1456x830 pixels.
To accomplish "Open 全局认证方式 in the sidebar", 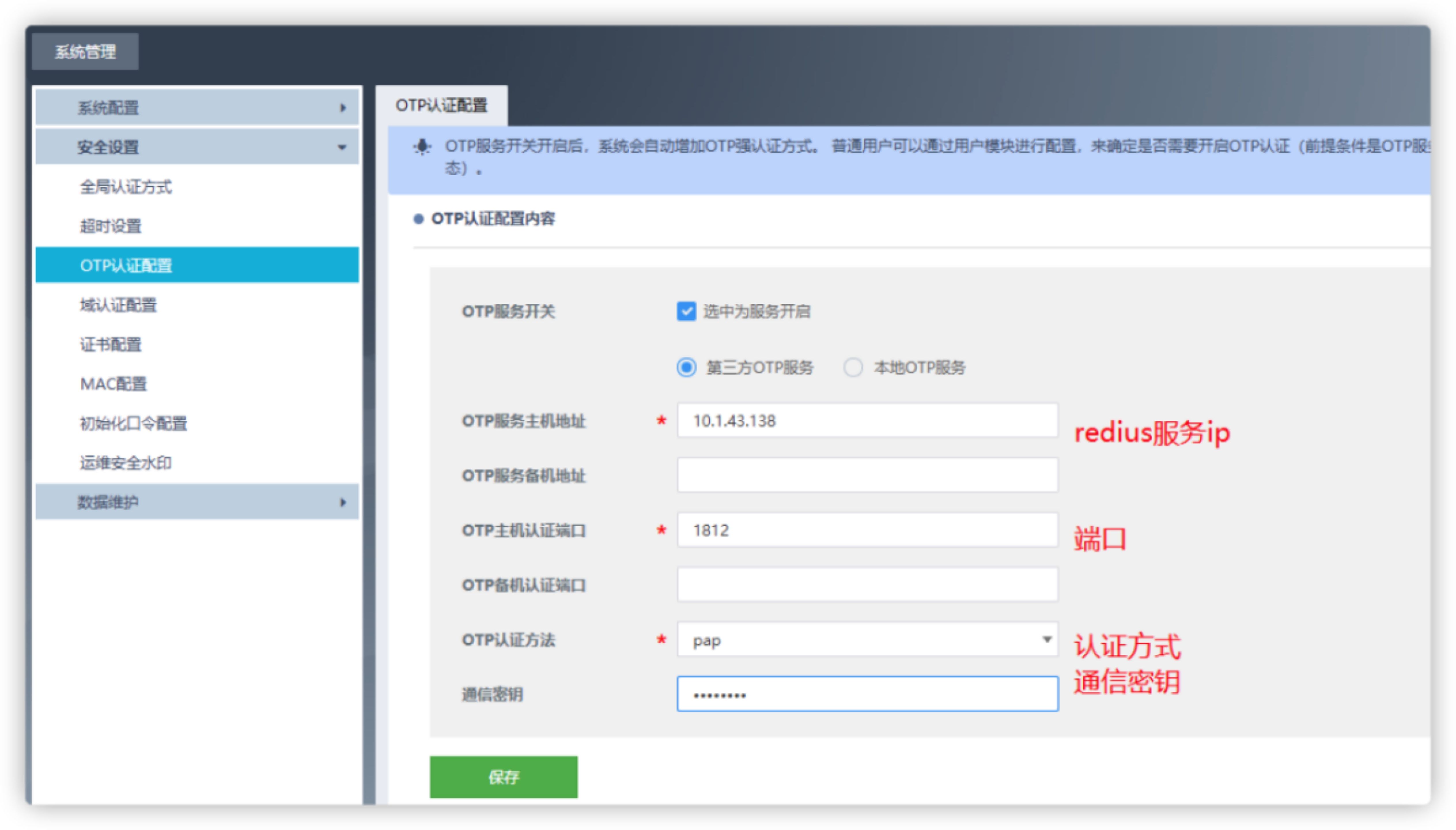I will pos(126,187).
